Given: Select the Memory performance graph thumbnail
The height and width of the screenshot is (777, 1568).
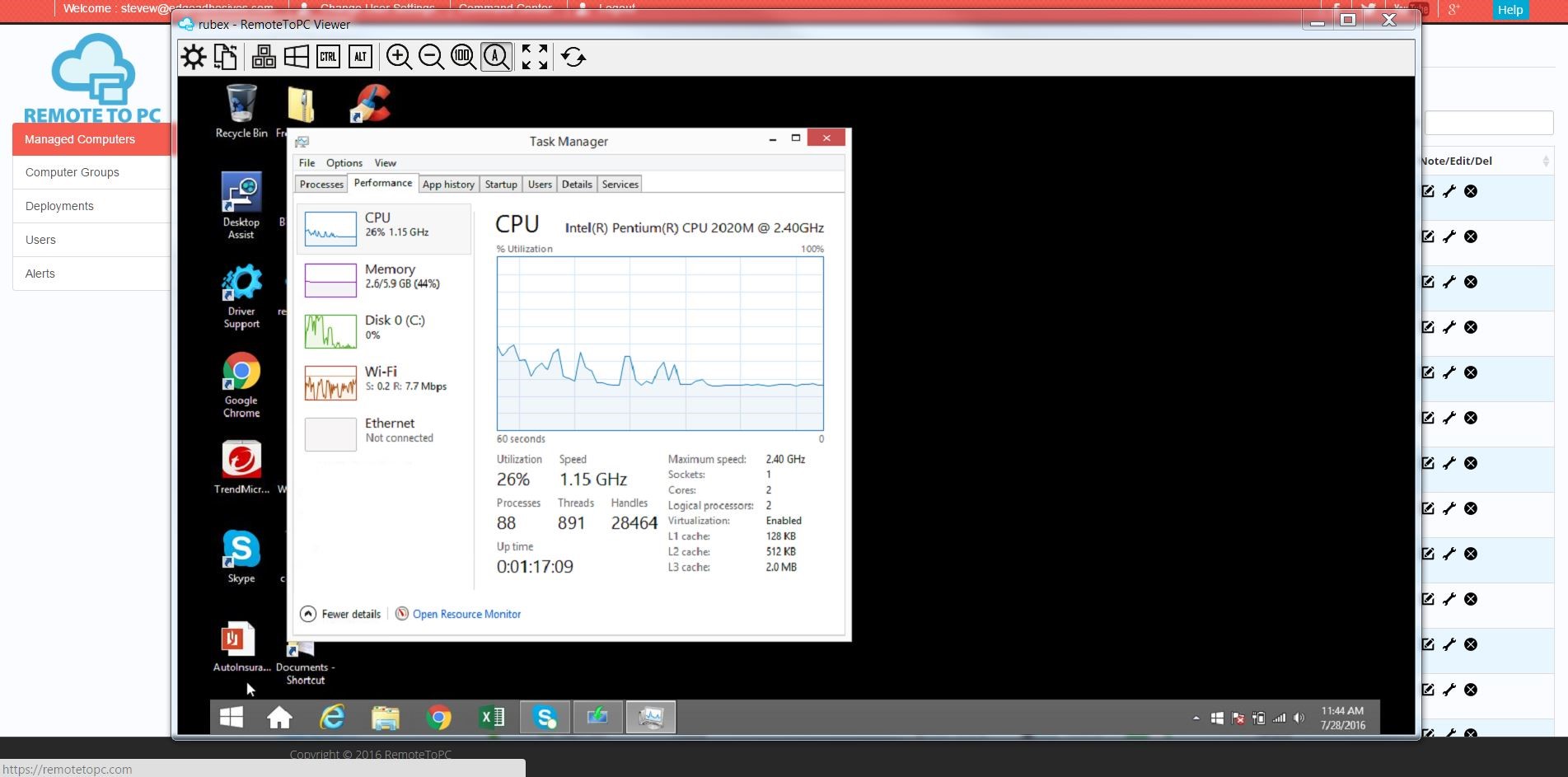Looking at the screenshot, I should 330,280.
